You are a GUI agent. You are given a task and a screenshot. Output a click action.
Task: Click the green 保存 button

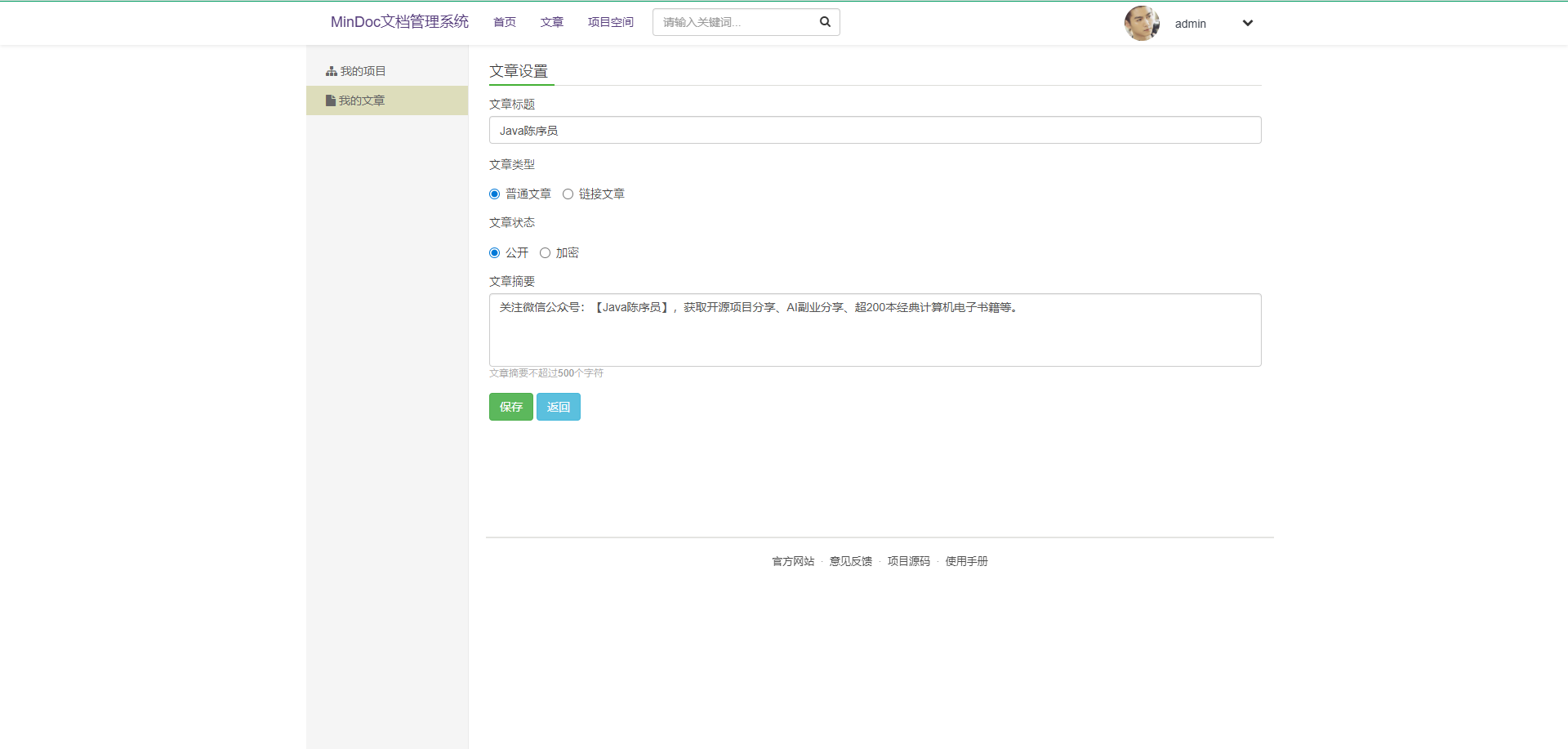pos(510,407)
